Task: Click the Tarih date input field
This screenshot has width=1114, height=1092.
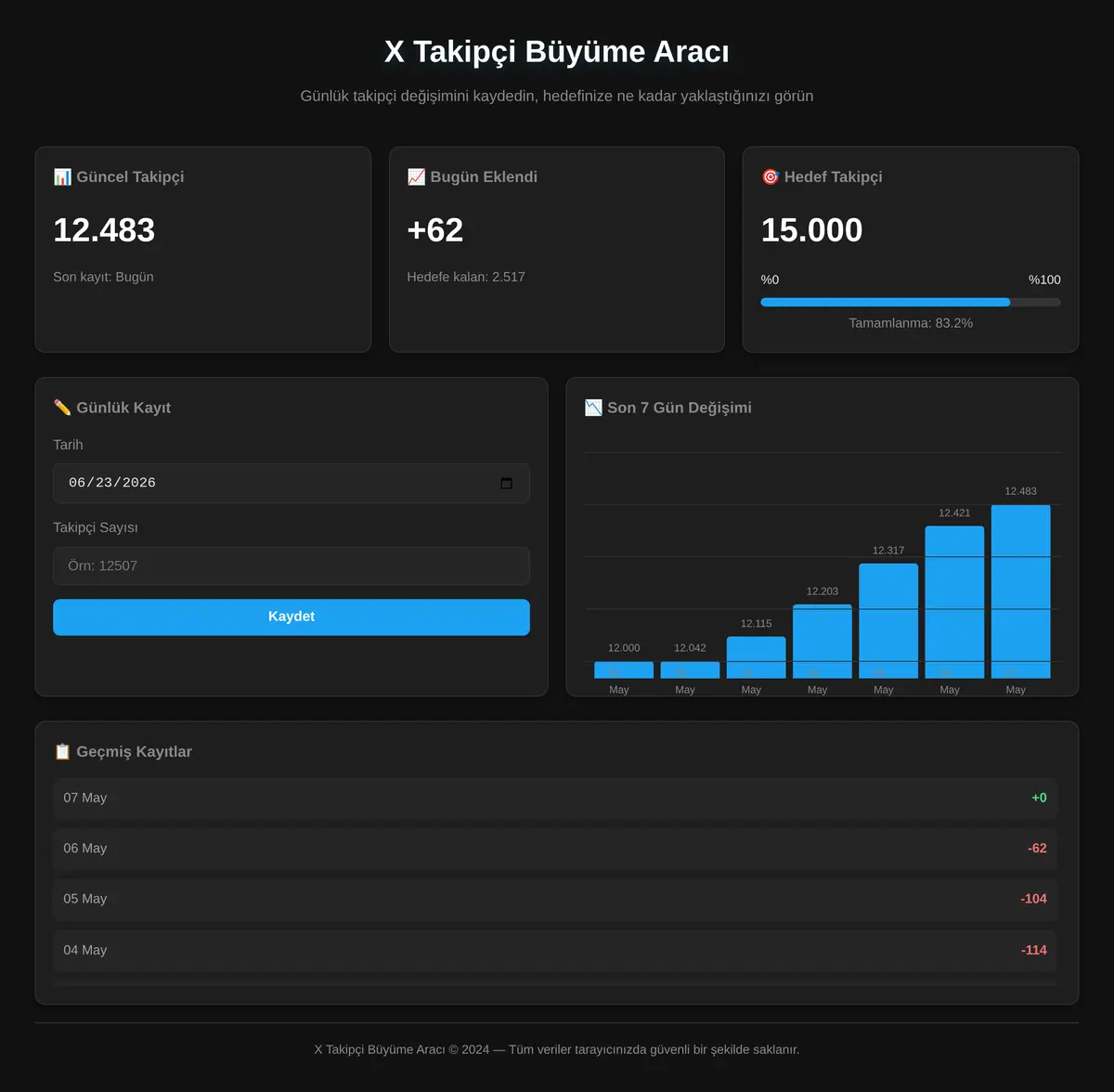Action: click(291, 483)
